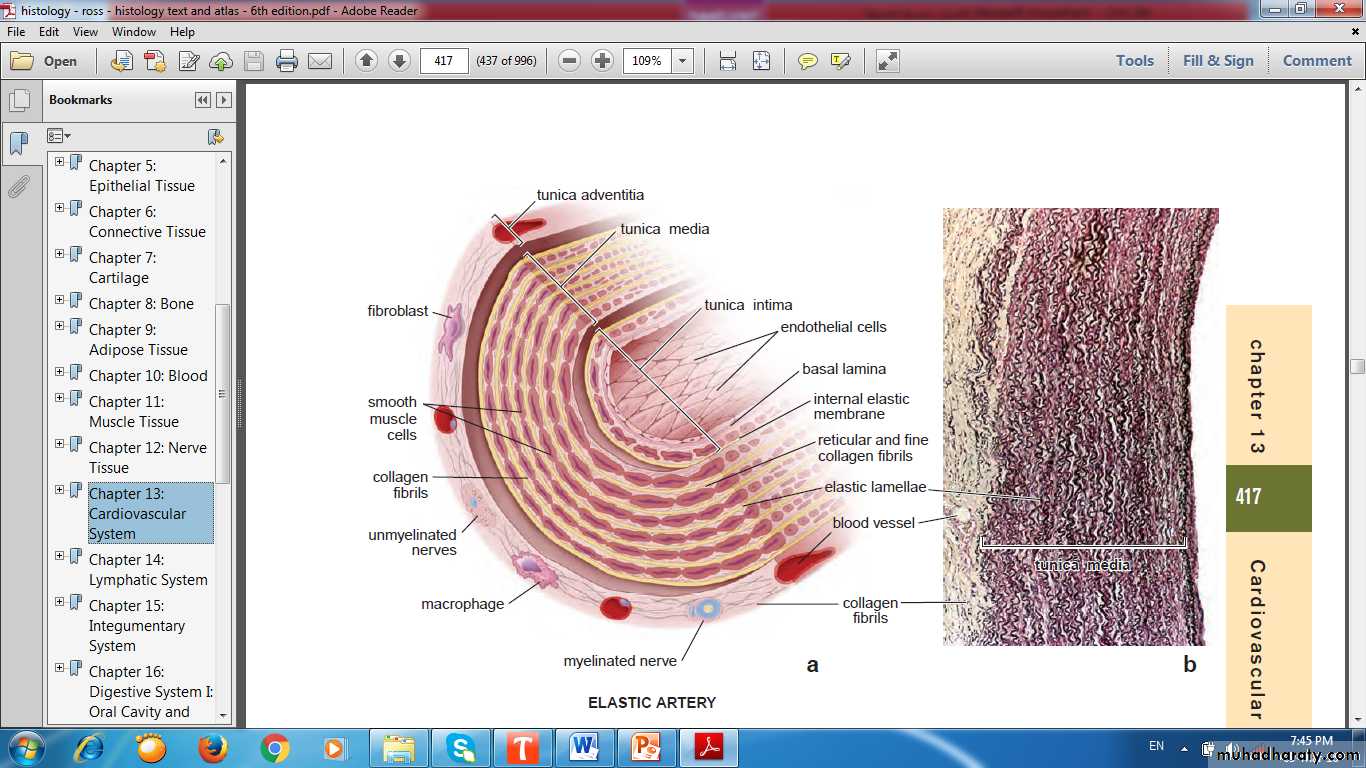The image size is (1366, 768).
Task: Click the page number input field
Action: tap(444, 61)
